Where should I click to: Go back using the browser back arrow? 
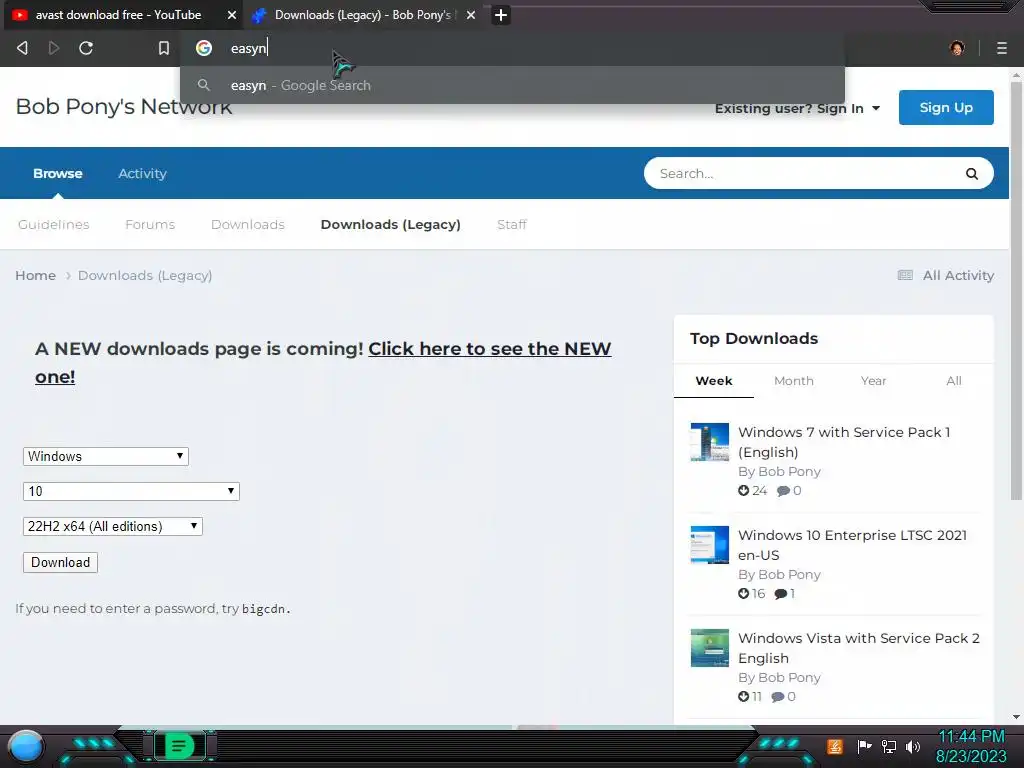point(22,48)
